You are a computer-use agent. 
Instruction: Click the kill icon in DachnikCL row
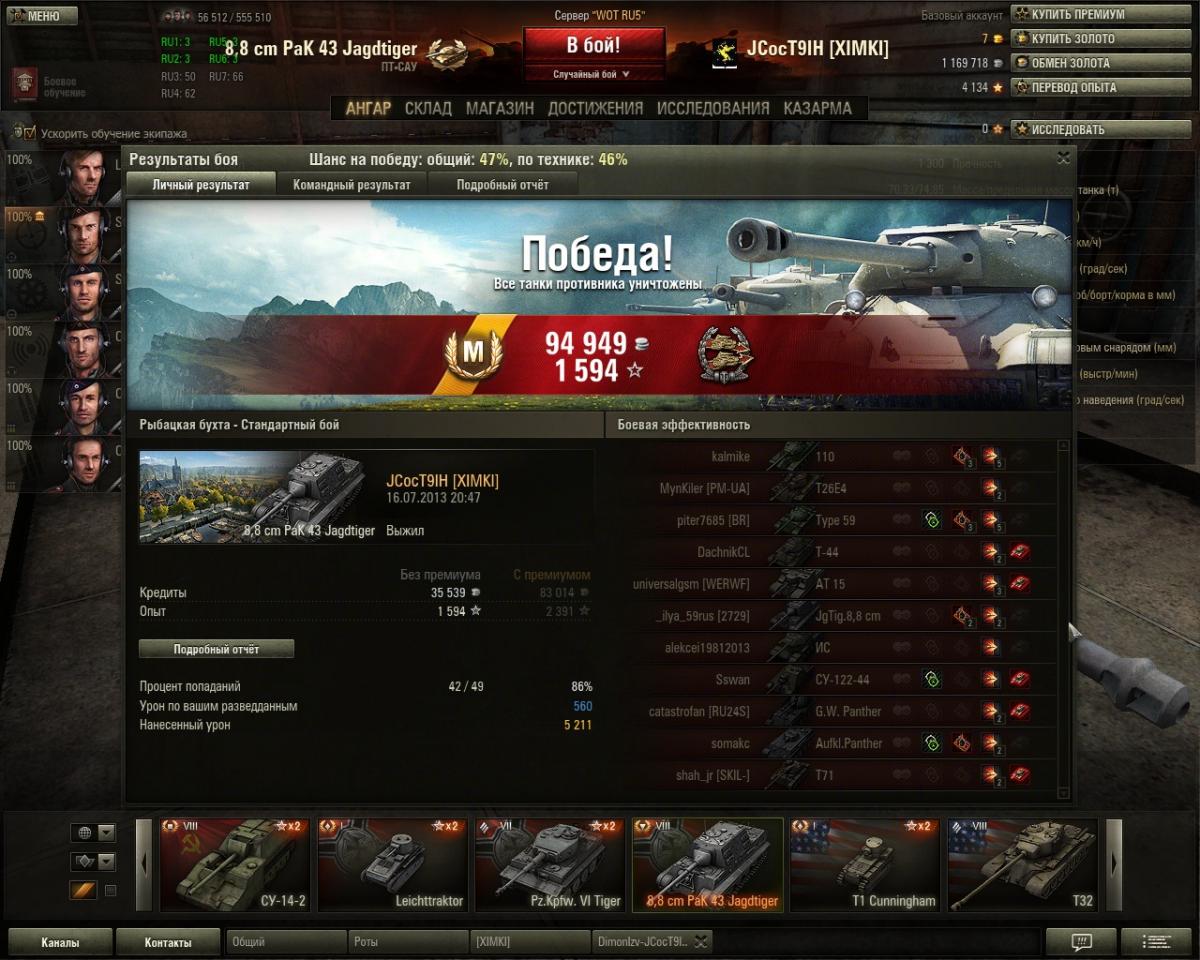1020,552
